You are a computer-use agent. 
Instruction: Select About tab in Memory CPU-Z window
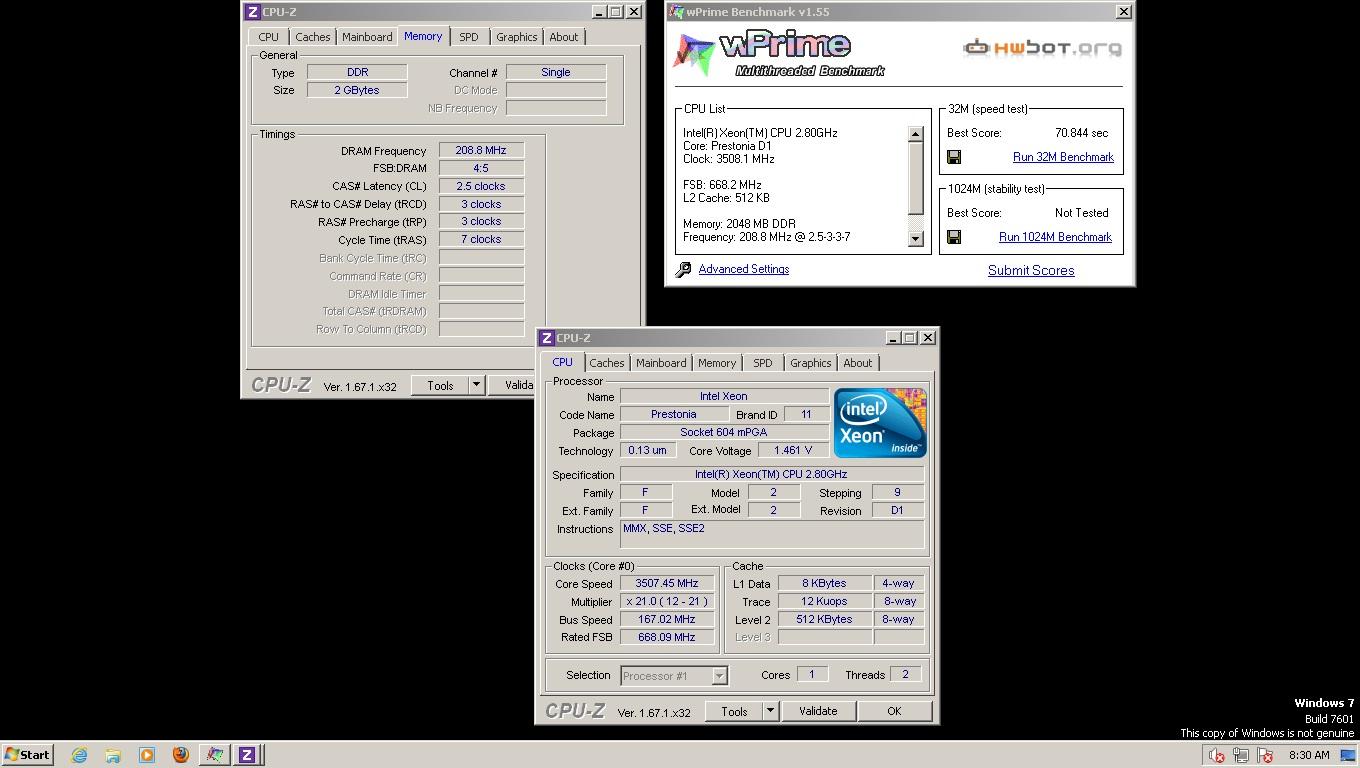point(564,37)
